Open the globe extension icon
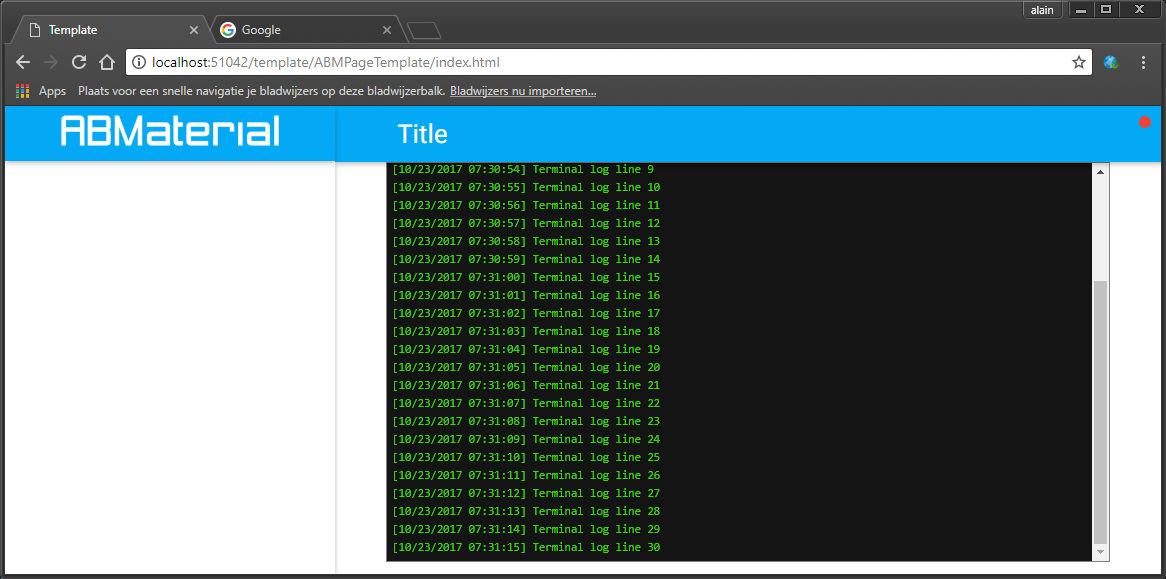The image size is (1166, 579). point(1111,62)
